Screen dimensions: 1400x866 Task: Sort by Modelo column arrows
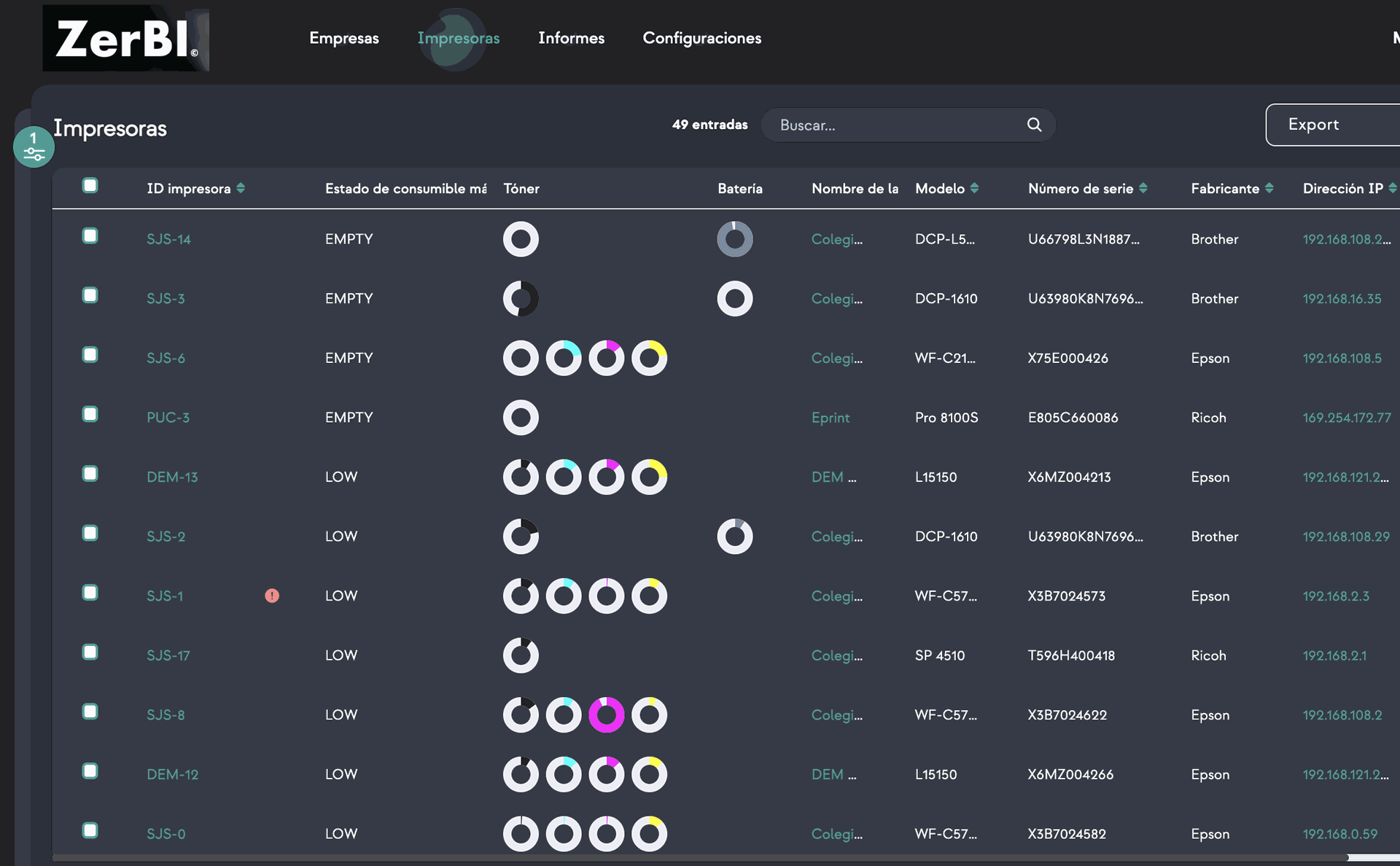tap(974, 188)
